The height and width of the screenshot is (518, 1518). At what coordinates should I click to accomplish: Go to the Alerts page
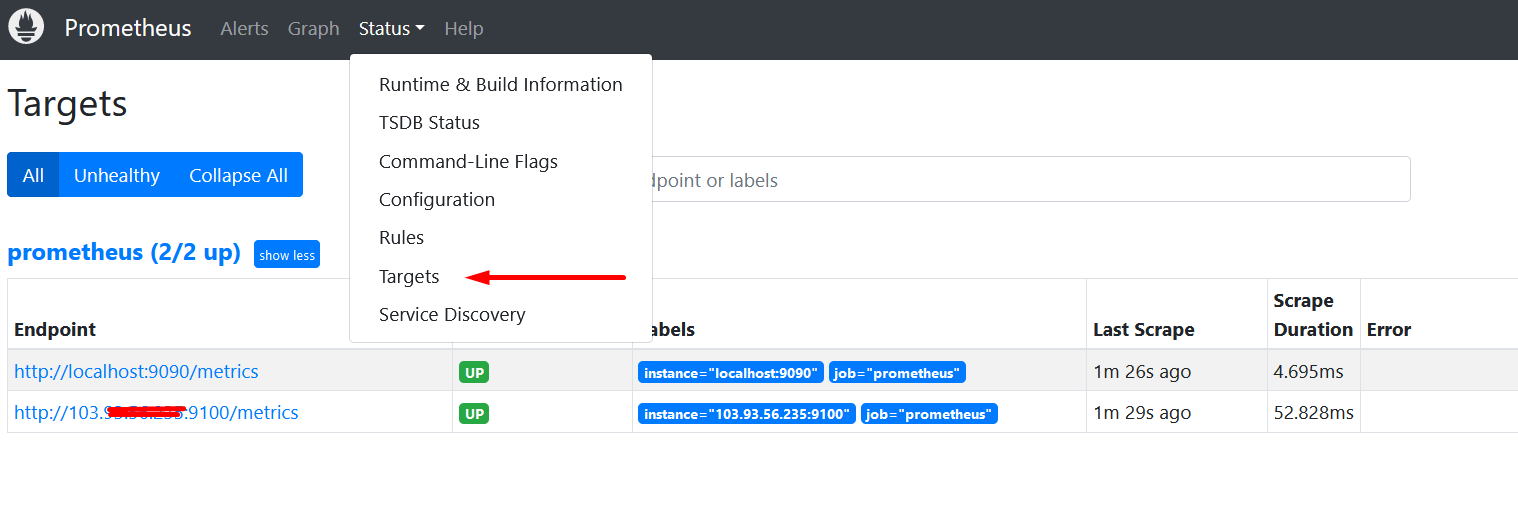pos(244,29)
